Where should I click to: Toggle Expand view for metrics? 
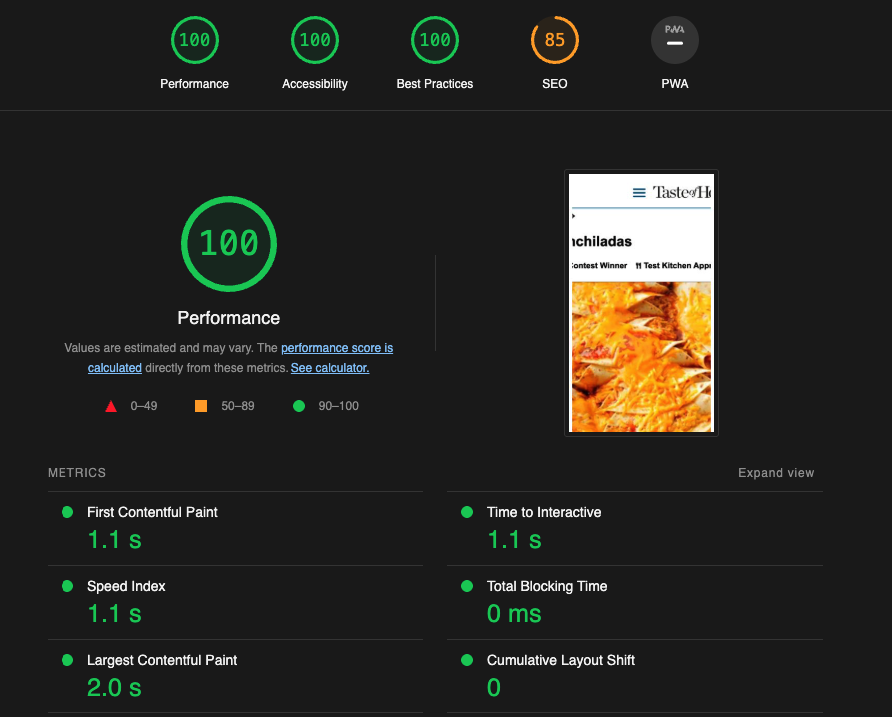click(x=776, y=473)
